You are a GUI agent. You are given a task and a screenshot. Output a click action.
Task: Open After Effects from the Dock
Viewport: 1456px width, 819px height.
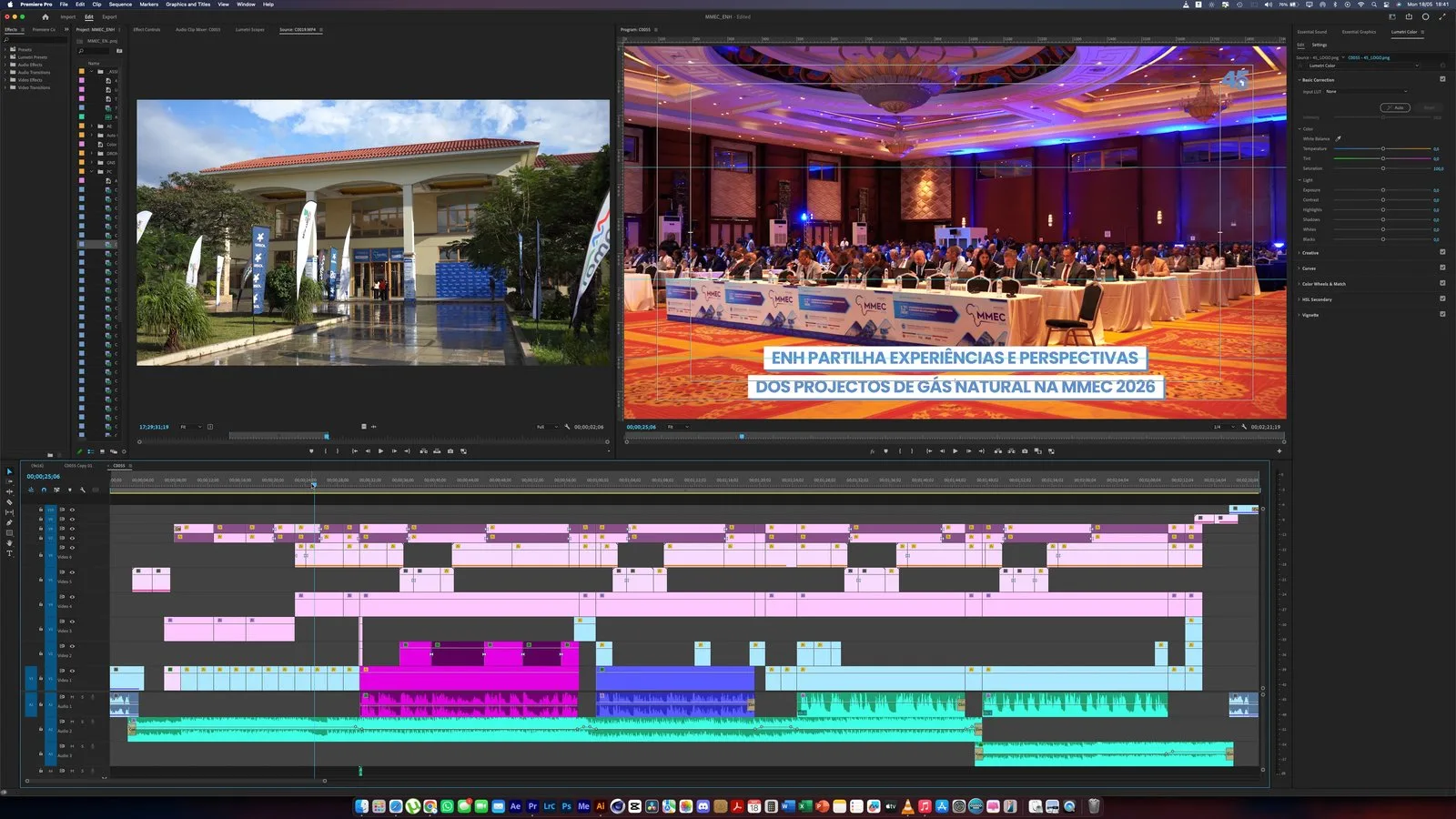(516, 806)
